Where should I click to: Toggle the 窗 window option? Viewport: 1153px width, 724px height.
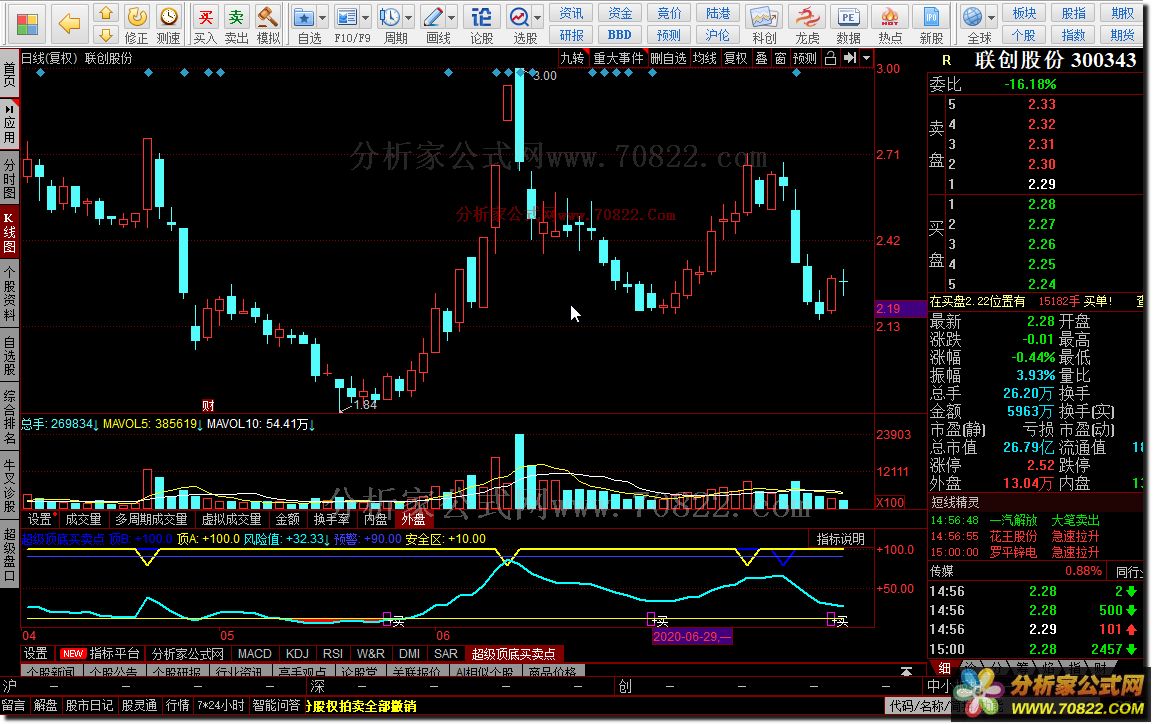coord(780,58)
